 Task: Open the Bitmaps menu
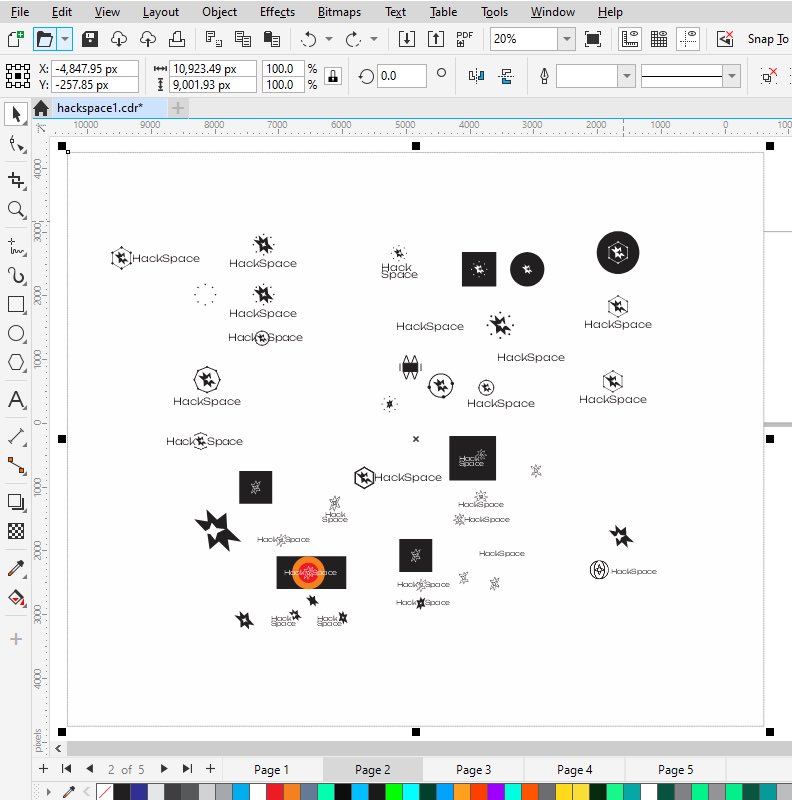point(339,12)
